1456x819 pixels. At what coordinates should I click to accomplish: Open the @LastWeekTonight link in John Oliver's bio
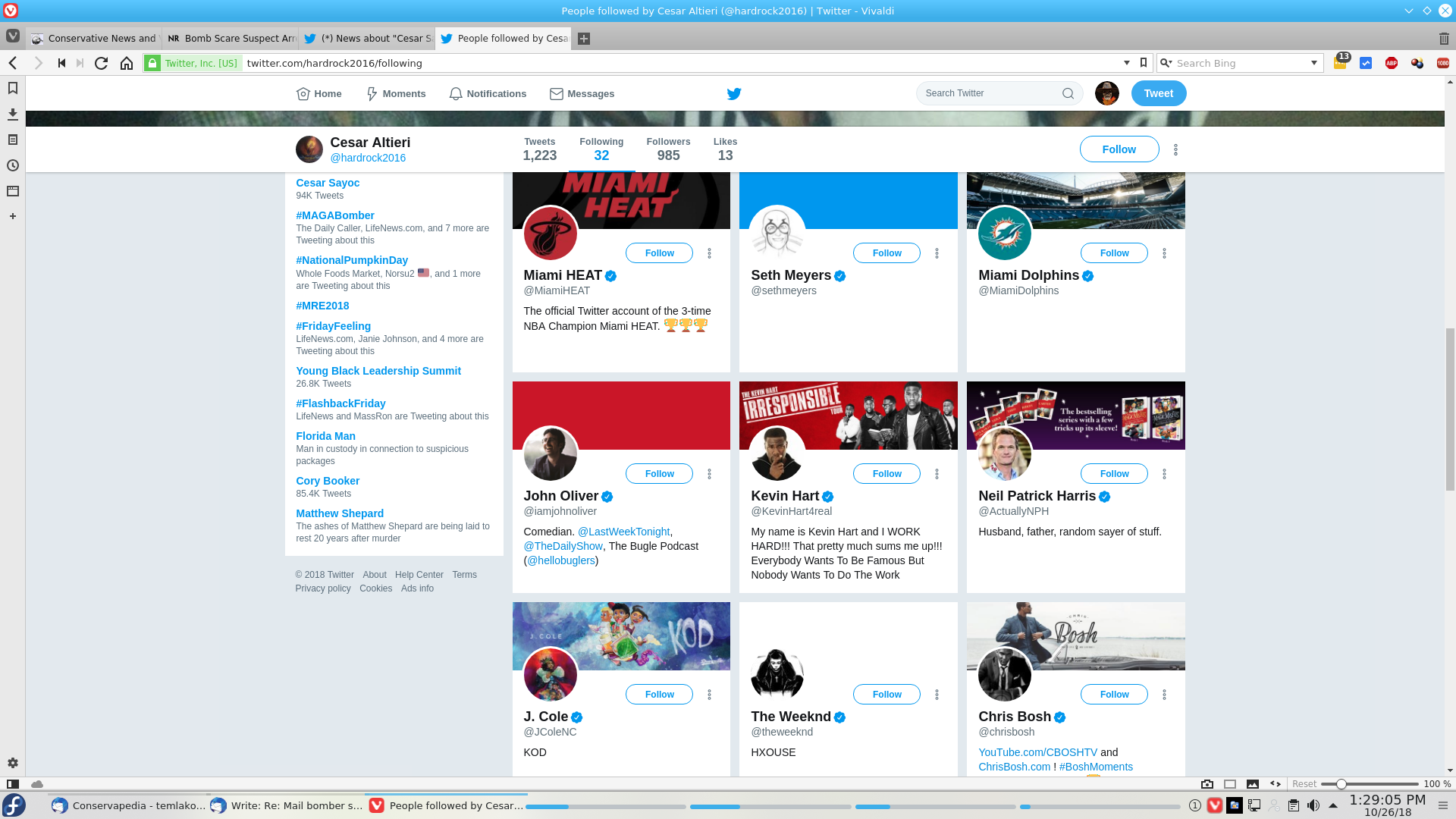pyautogui.click(x=624, y=532)
